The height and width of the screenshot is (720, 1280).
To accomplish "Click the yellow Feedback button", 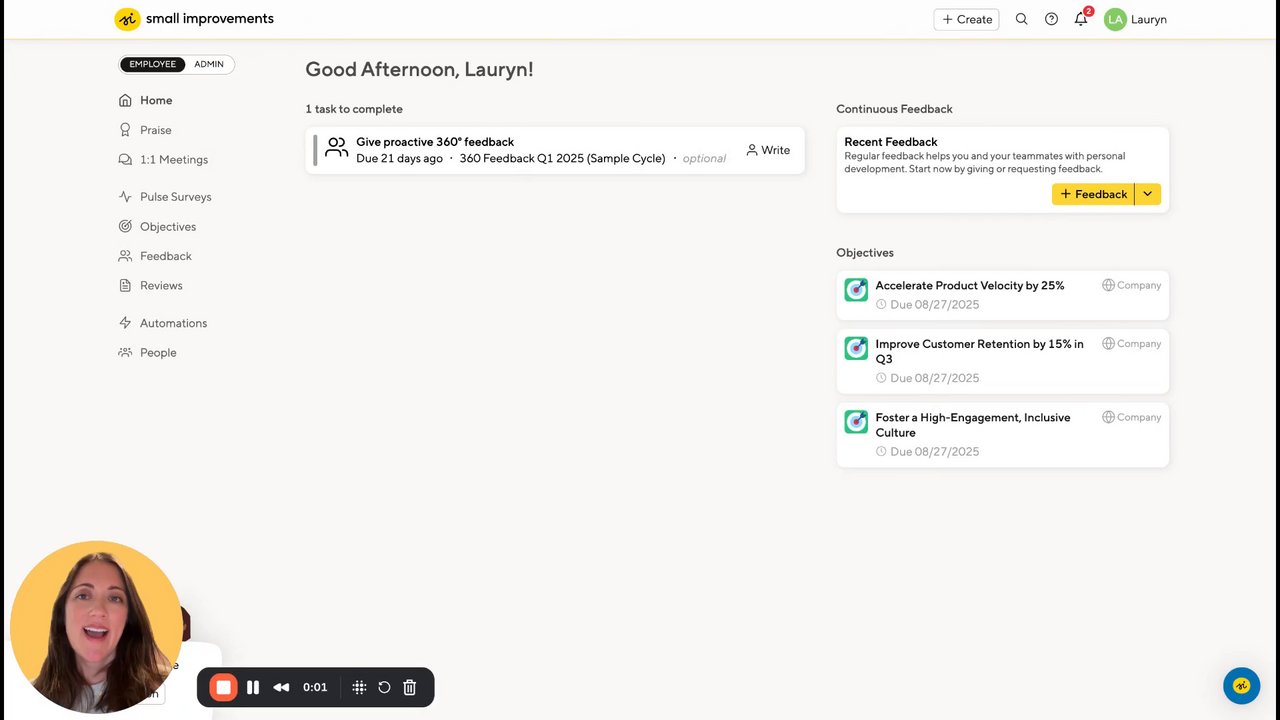I will [1093, 194].
